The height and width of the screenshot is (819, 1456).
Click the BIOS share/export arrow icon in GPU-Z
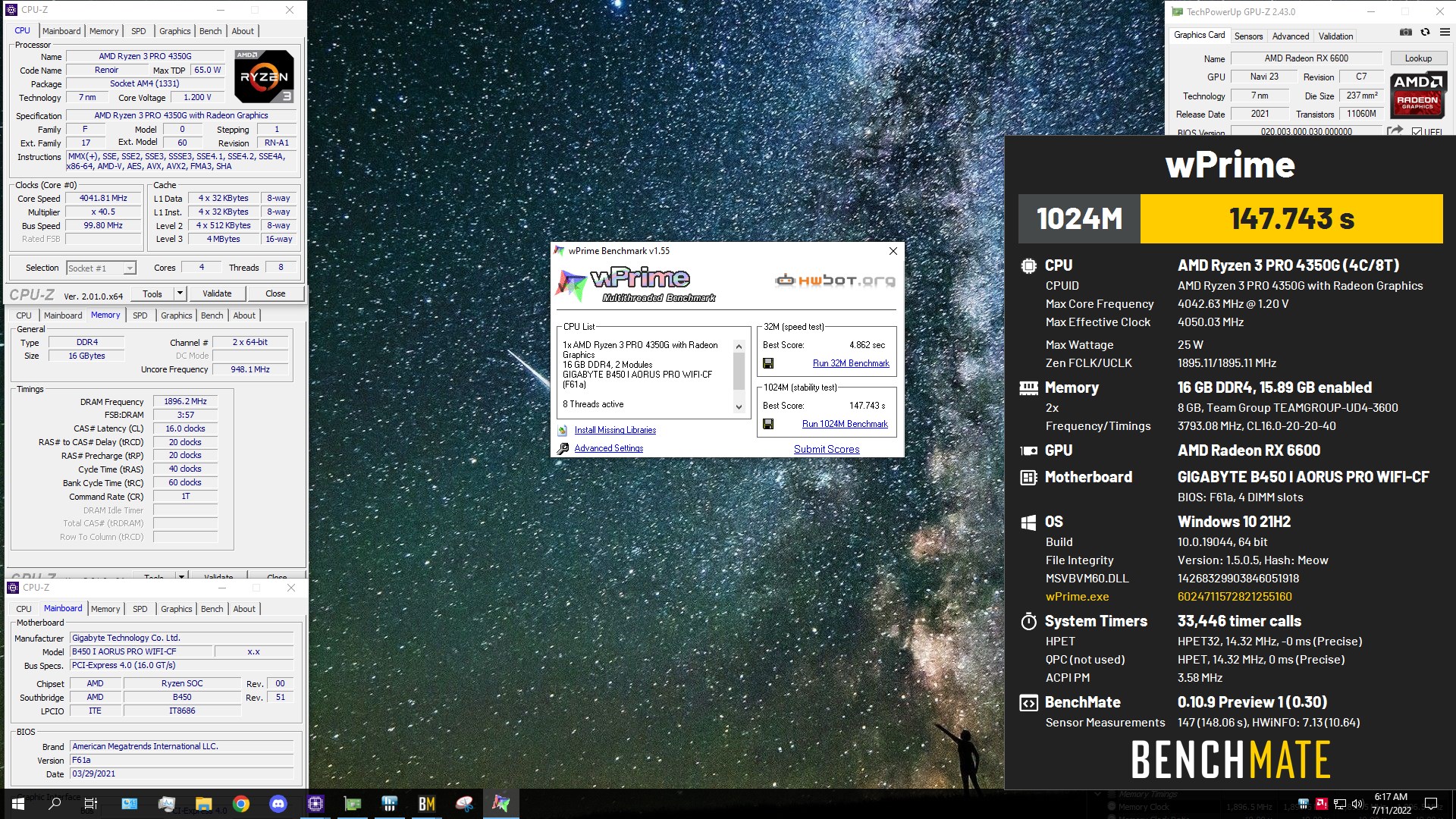pos(1395,130)
